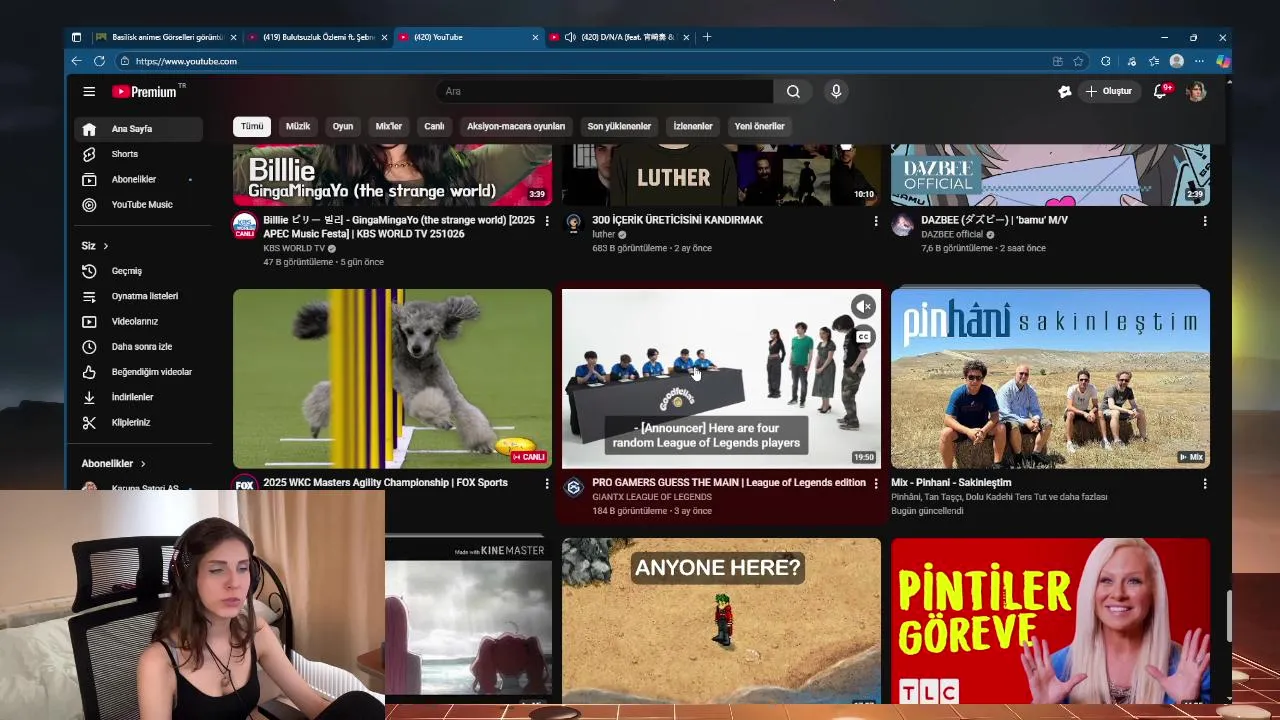Open the tab actions icon at tab bar start
Viewport: 1280px width, 720px height.
[x=76, y=37]
